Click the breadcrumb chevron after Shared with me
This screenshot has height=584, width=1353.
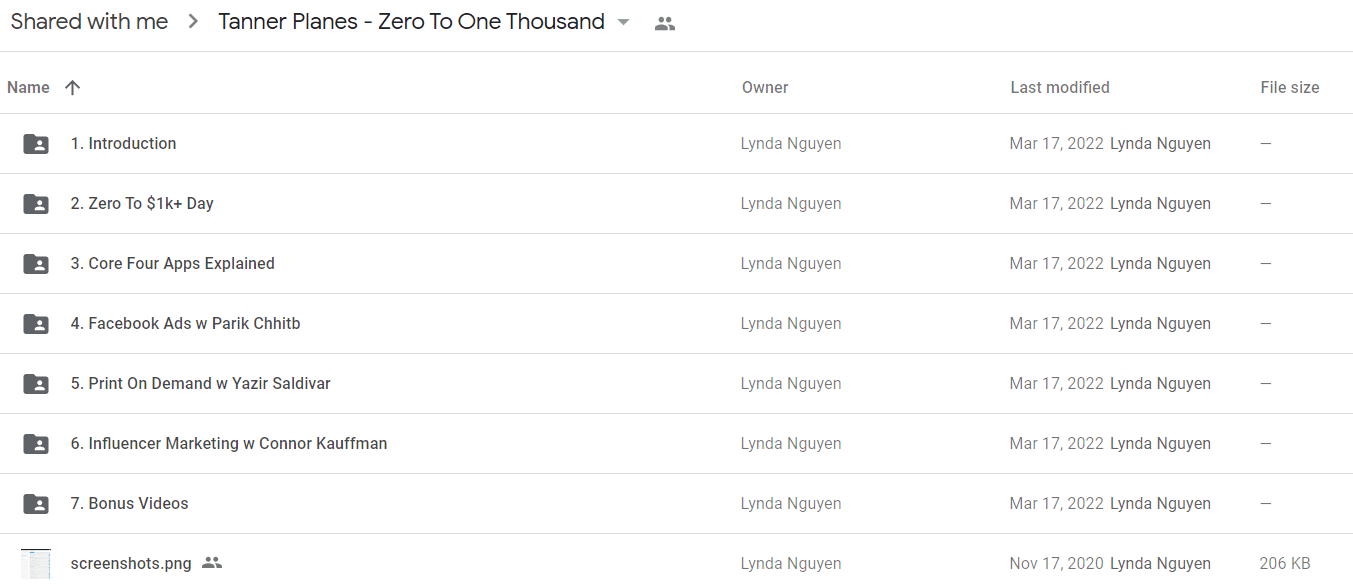(193, 22)
